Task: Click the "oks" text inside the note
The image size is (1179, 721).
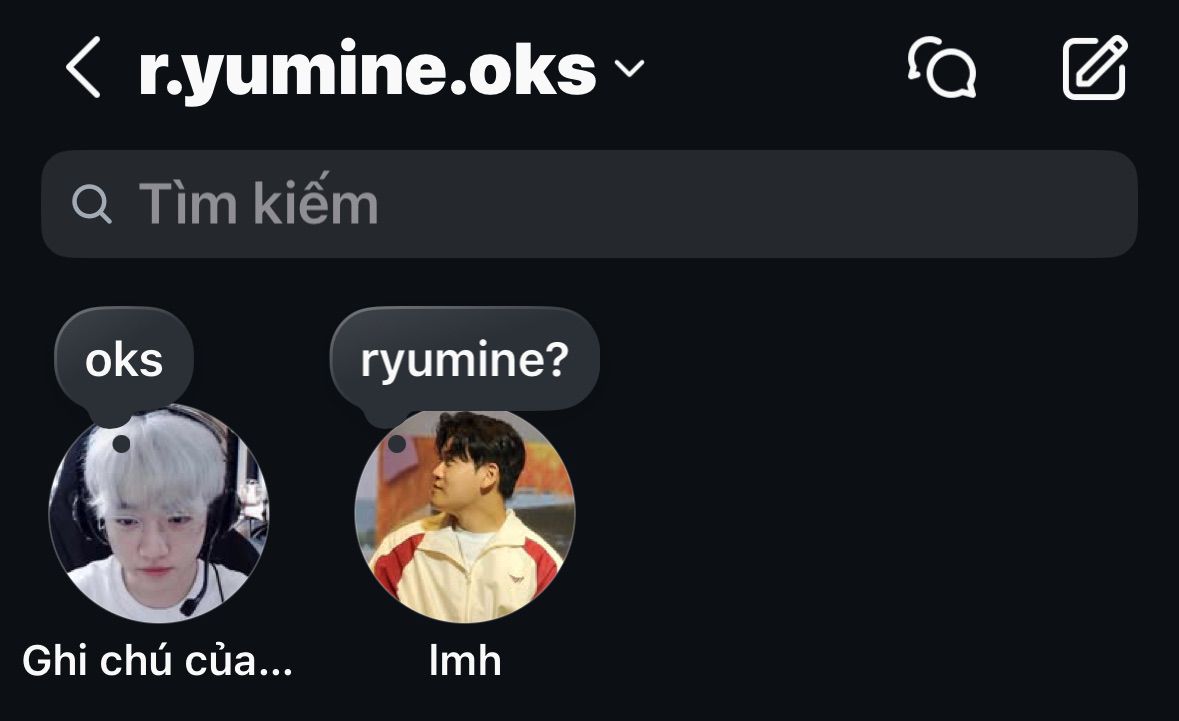Action: tap(124, 360)
